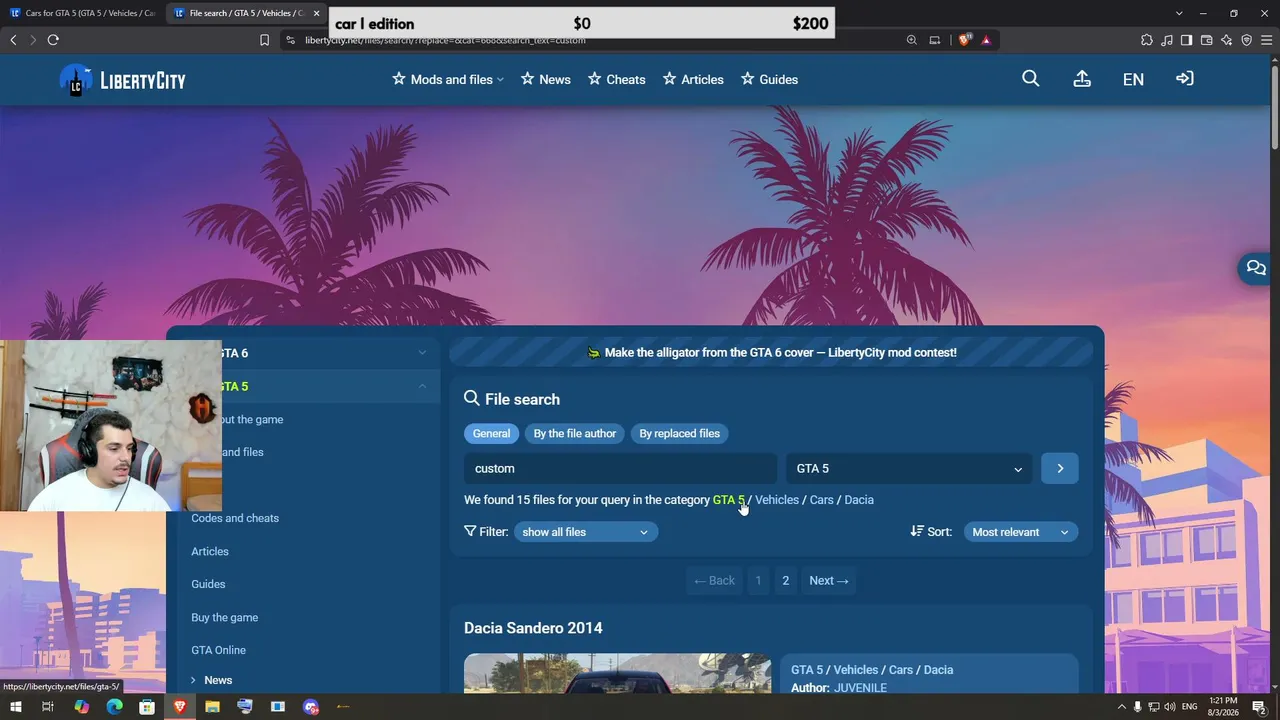Show hidden system tray icons
The width and height of the screenshot is (1280, 720).
(1121, 707)
